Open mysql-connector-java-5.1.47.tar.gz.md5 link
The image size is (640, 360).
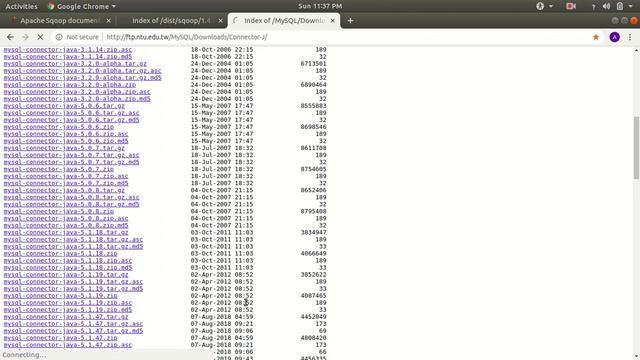73,331
